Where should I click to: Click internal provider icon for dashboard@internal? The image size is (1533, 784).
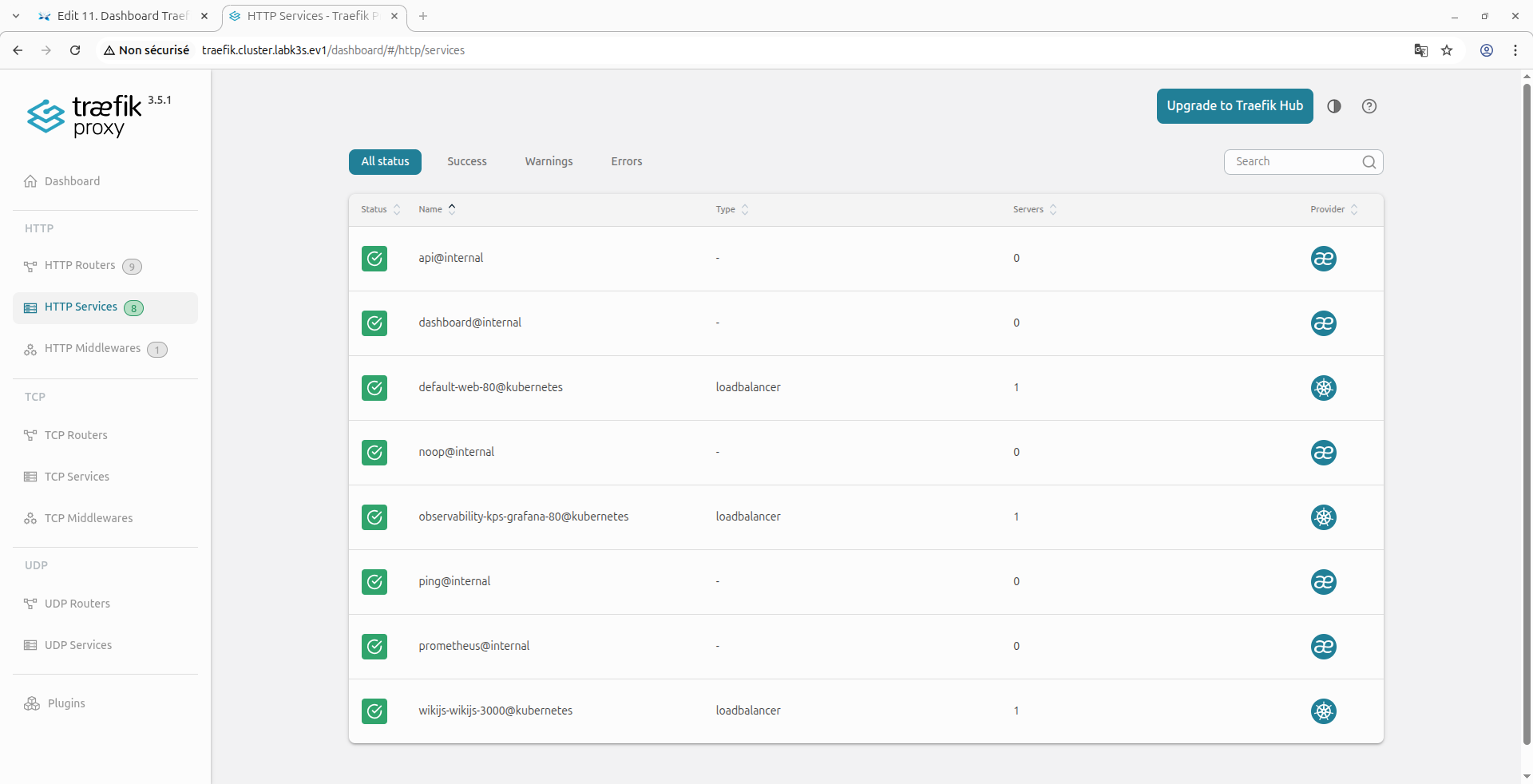click(x=1324, y=323)
